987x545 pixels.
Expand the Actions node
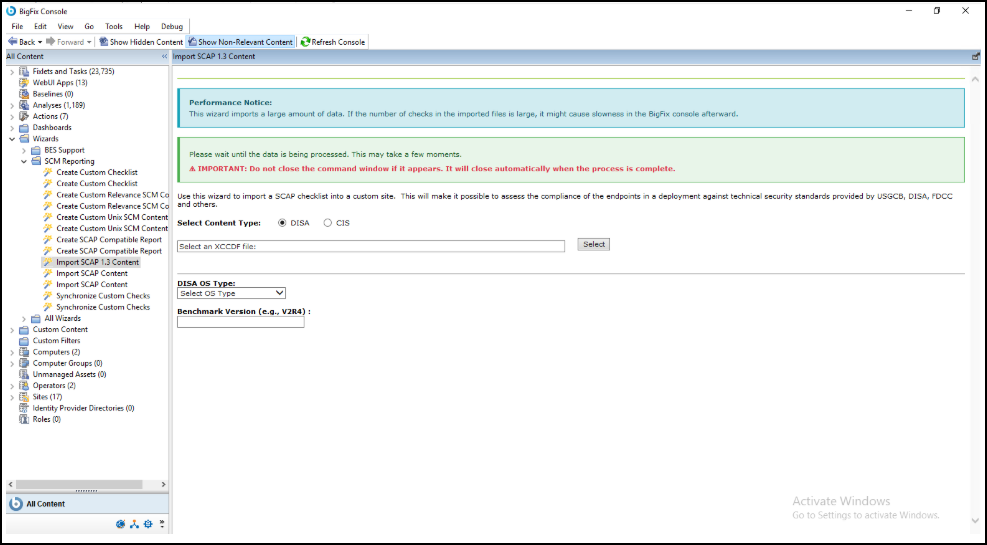pyautogui.click(x=12, y=116)
